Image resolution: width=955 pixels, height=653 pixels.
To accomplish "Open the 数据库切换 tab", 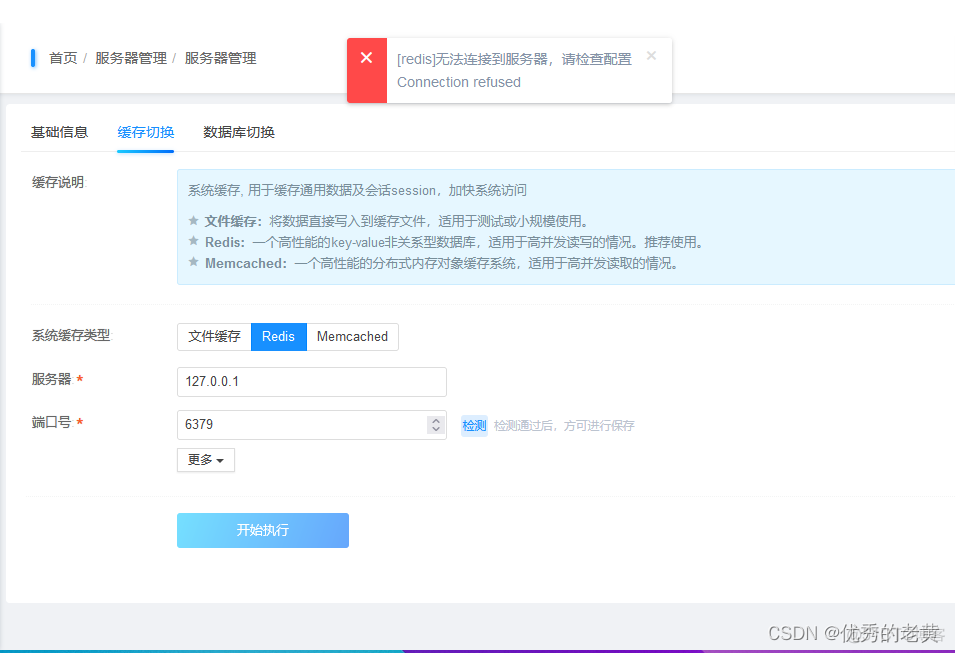I will [239, 132].
